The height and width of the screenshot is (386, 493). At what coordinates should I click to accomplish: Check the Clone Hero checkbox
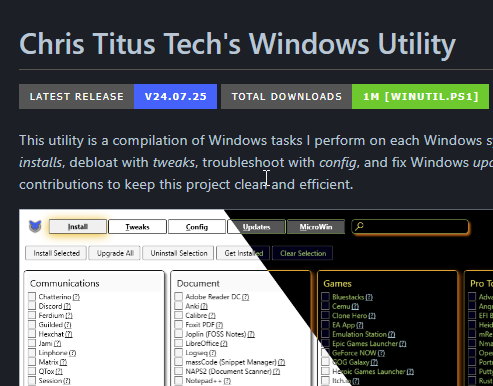click(326, 315)
